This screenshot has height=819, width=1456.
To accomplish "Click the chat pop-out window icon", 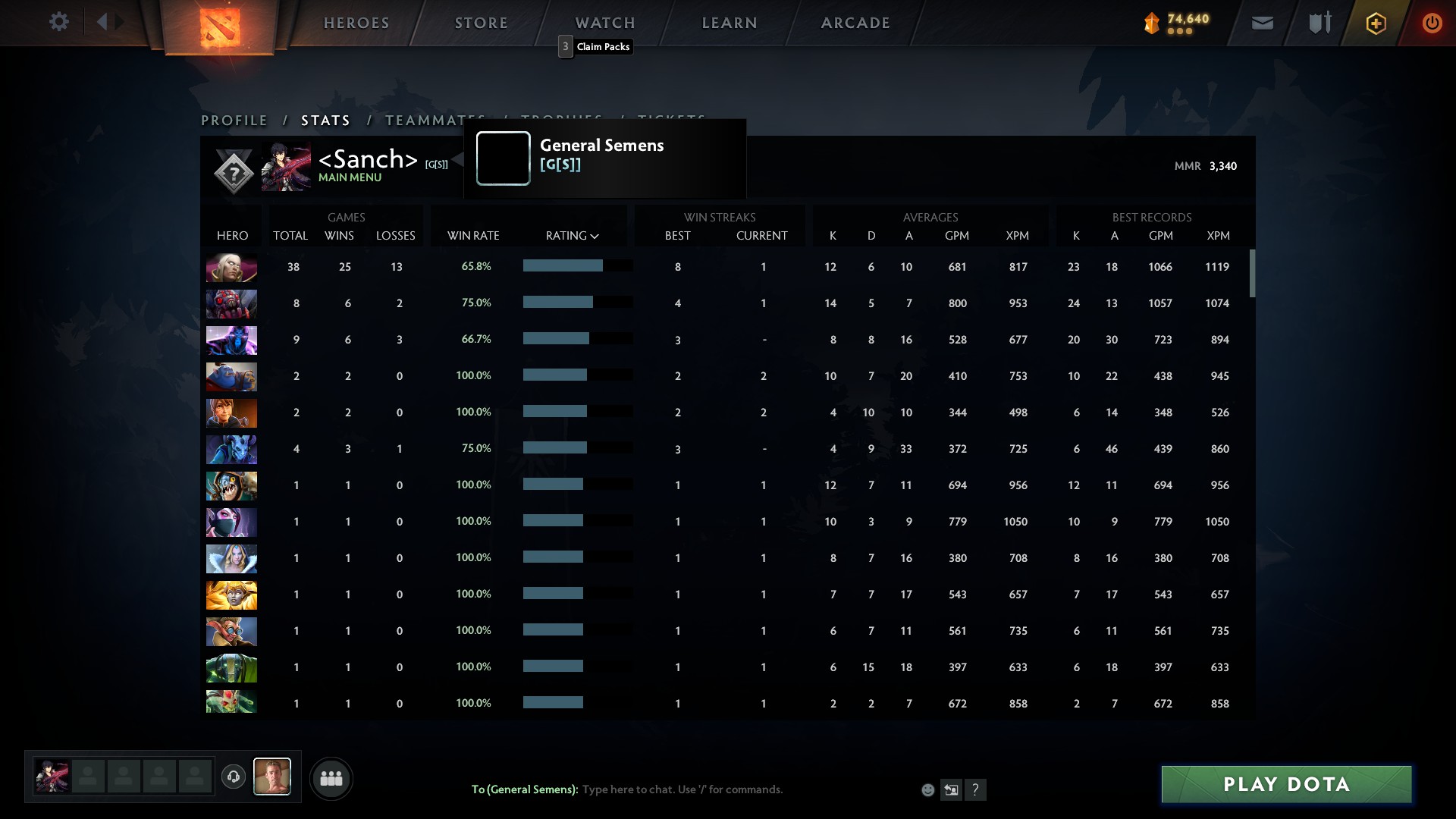I will (951, 790).
